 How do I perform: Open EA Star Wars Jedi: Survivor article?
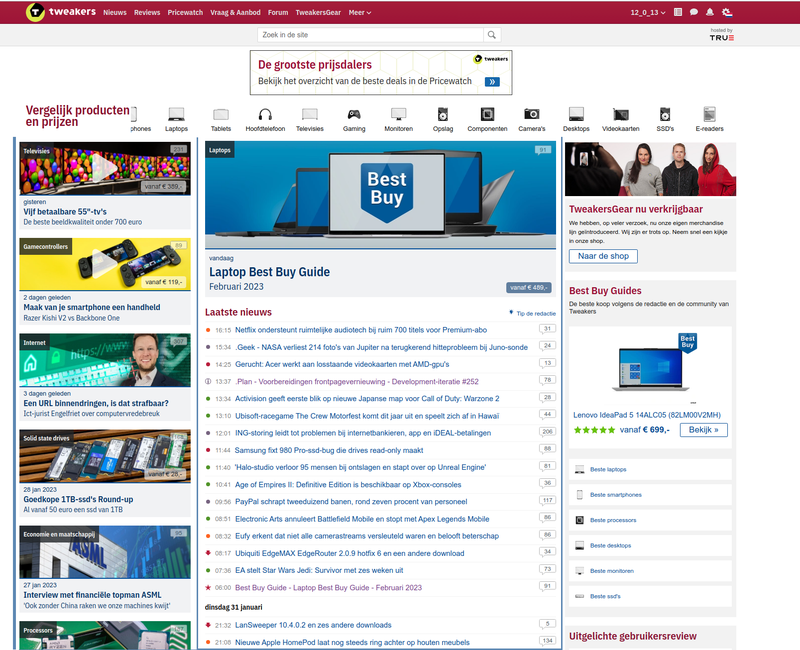coord(319,570)
